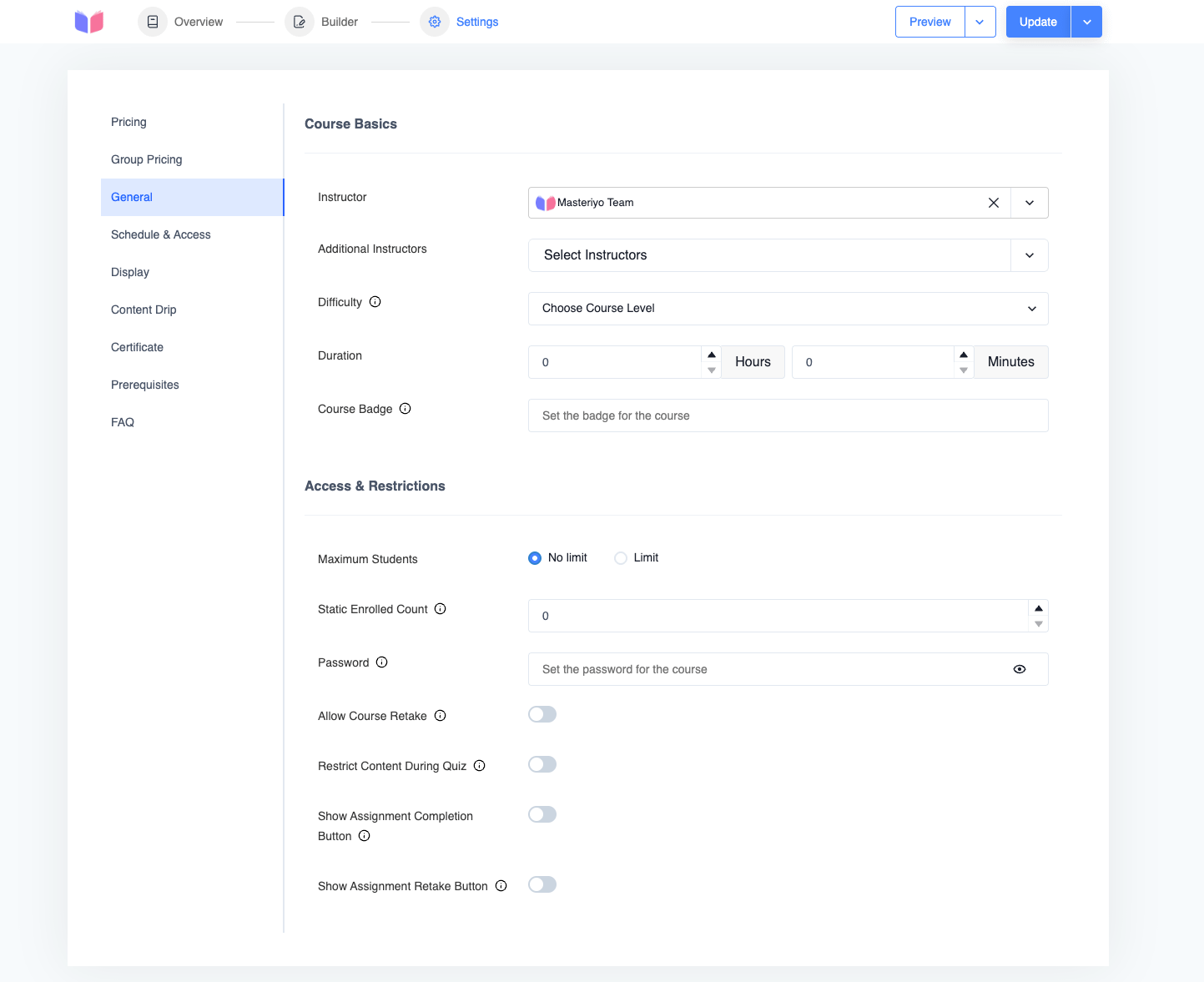Viewport: 1204px width, 982px height.
Task: Open the FAQ tab
Action: (192, 422)
